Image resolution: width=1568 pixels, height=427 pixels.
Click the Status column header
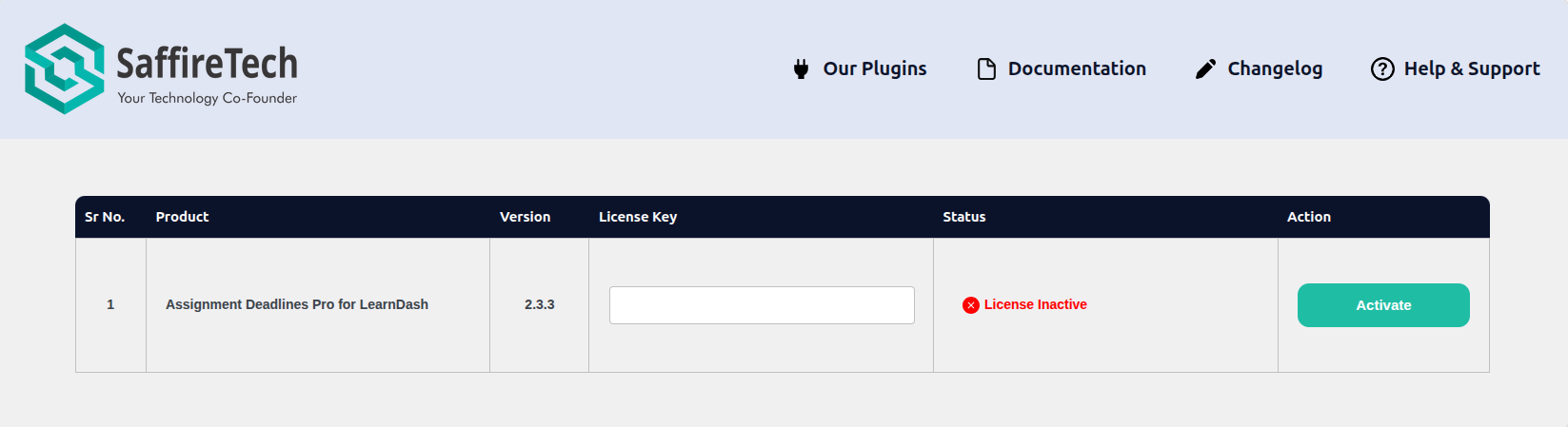963,217
